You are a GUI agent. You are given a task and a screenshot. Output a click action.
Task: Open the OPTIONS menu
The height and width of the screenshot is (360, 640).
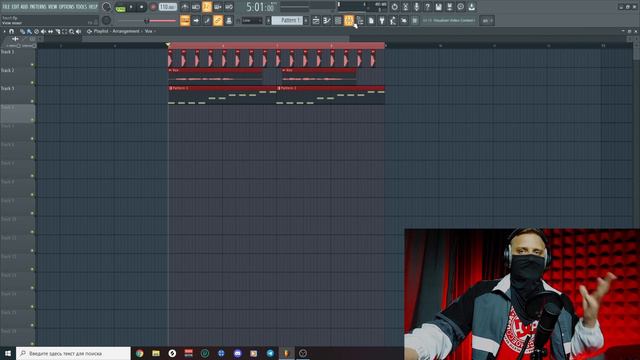click(67, 7)
